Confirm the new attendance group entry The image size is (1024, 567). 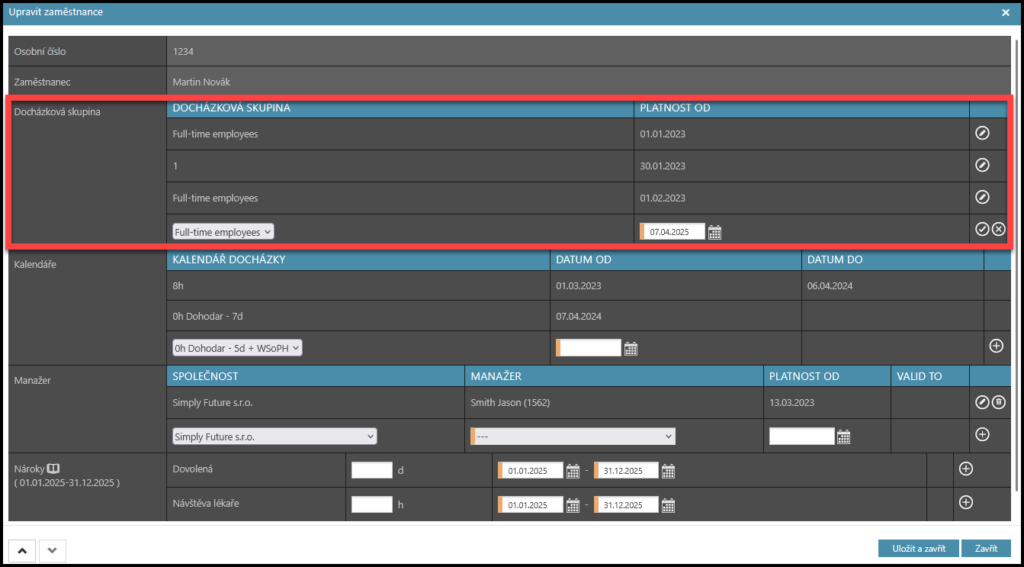pos(982,230)
